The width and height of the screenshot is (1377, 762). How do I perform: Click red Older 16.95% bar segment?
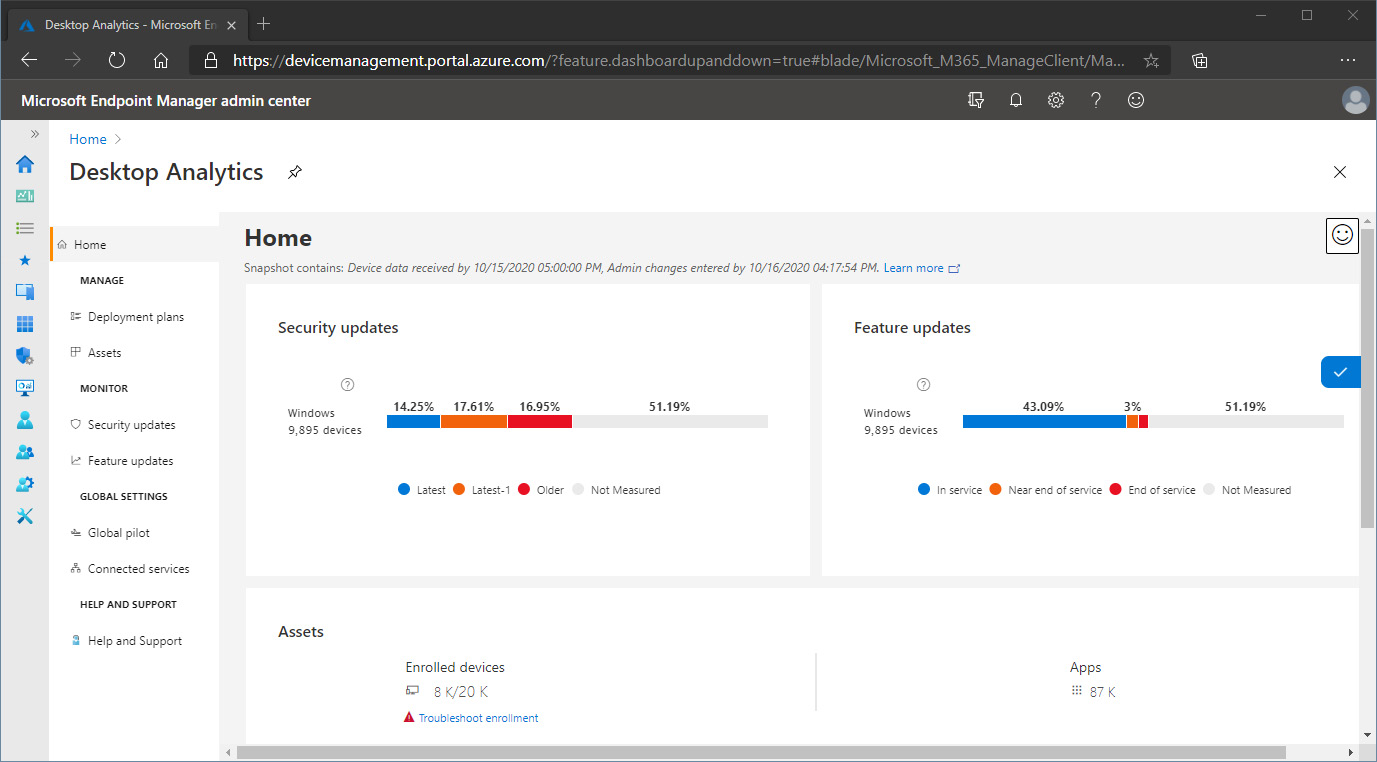[540, 421]
